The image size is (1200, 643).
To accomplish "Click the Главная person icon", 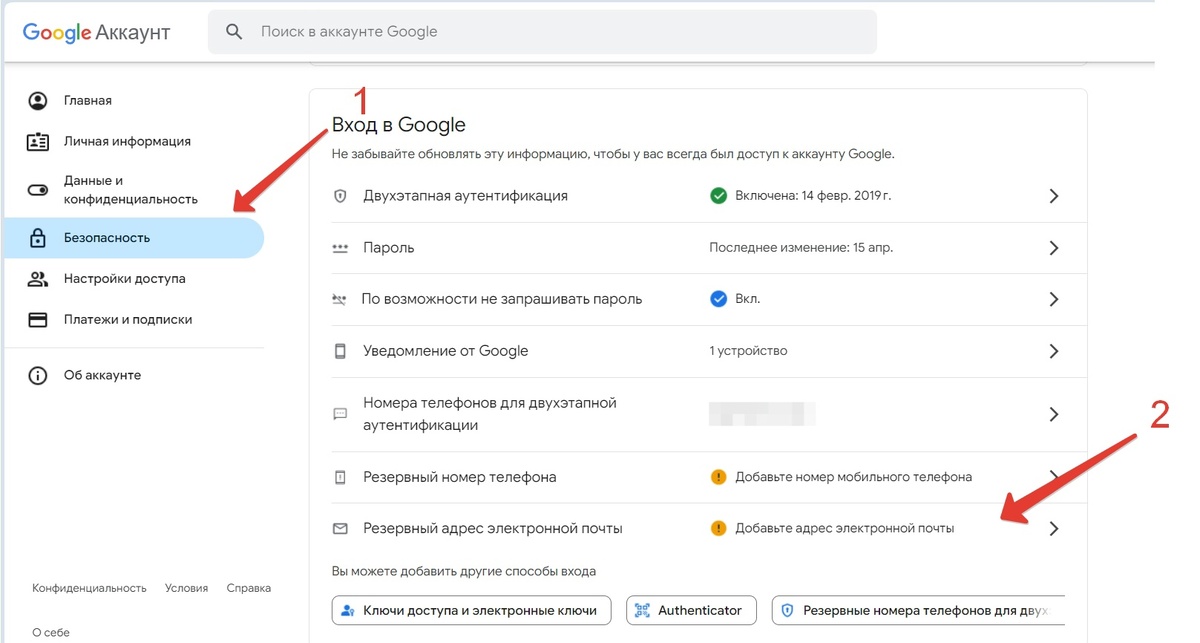I will [x=38, y=101].
